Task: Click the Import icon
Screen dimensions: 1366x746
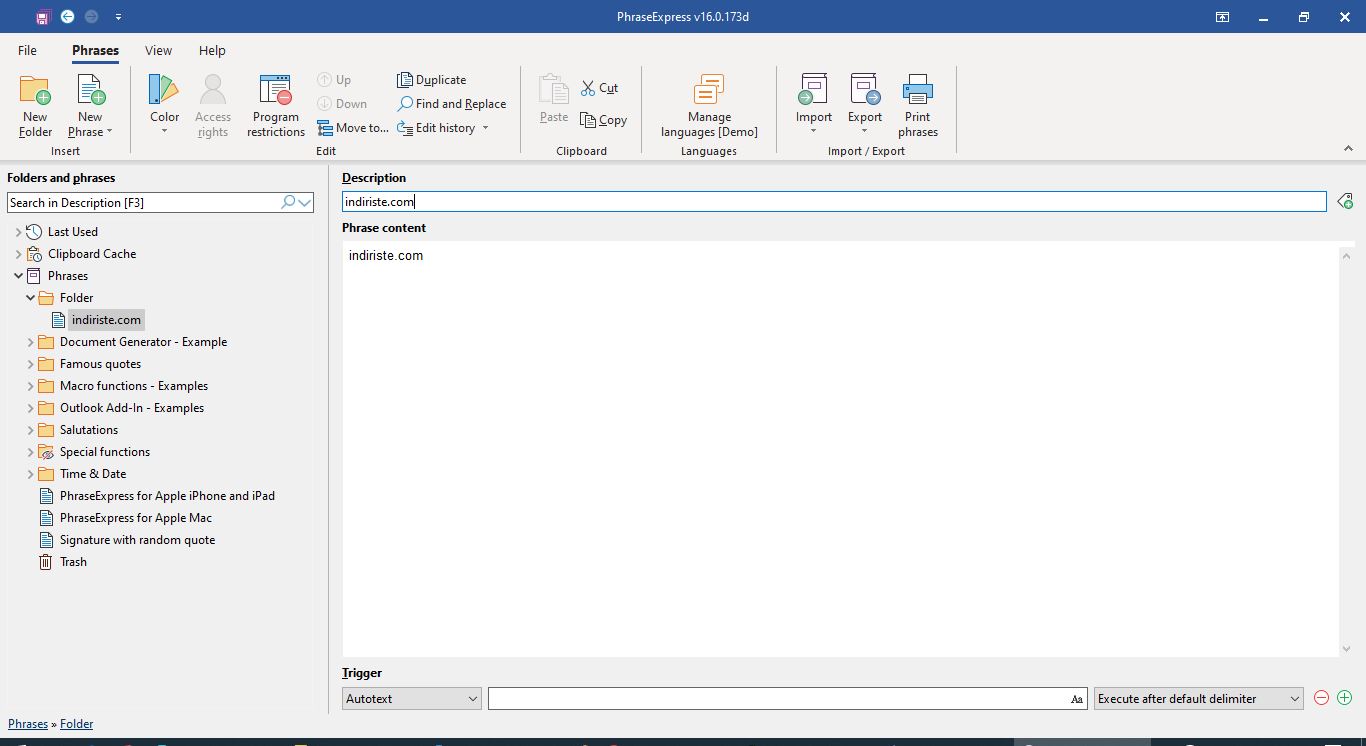Action: coord(813,105)
